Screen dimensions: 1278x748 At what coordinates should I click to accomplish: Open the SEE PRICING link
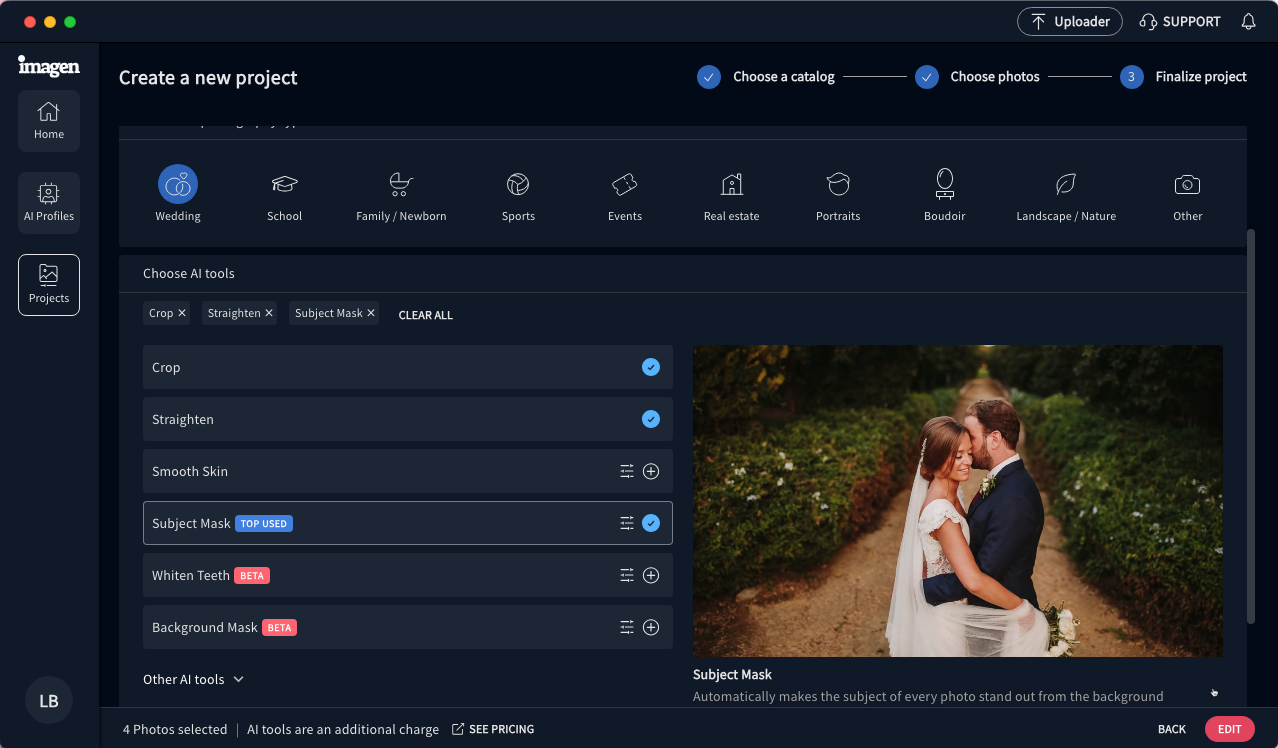[x=493, y=729]
